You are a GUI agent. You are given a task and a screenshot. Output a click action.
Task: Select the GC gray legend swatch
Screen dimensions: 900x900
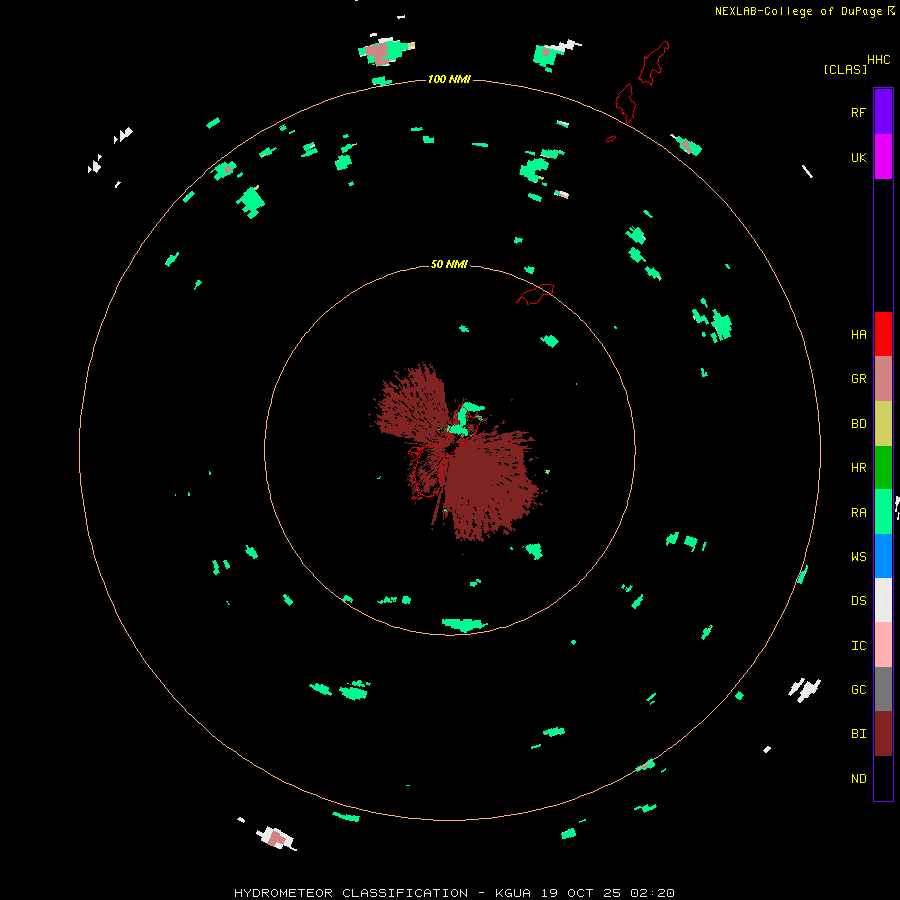(883, 689)
